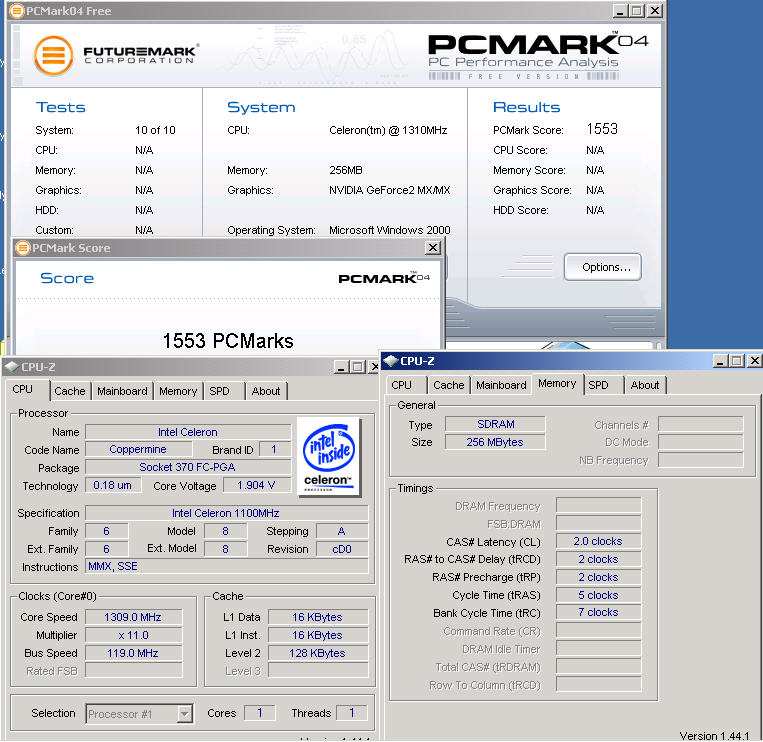The image size is (763, 742).
Task: Close the PCMark04 Free window
Action: 655,11
